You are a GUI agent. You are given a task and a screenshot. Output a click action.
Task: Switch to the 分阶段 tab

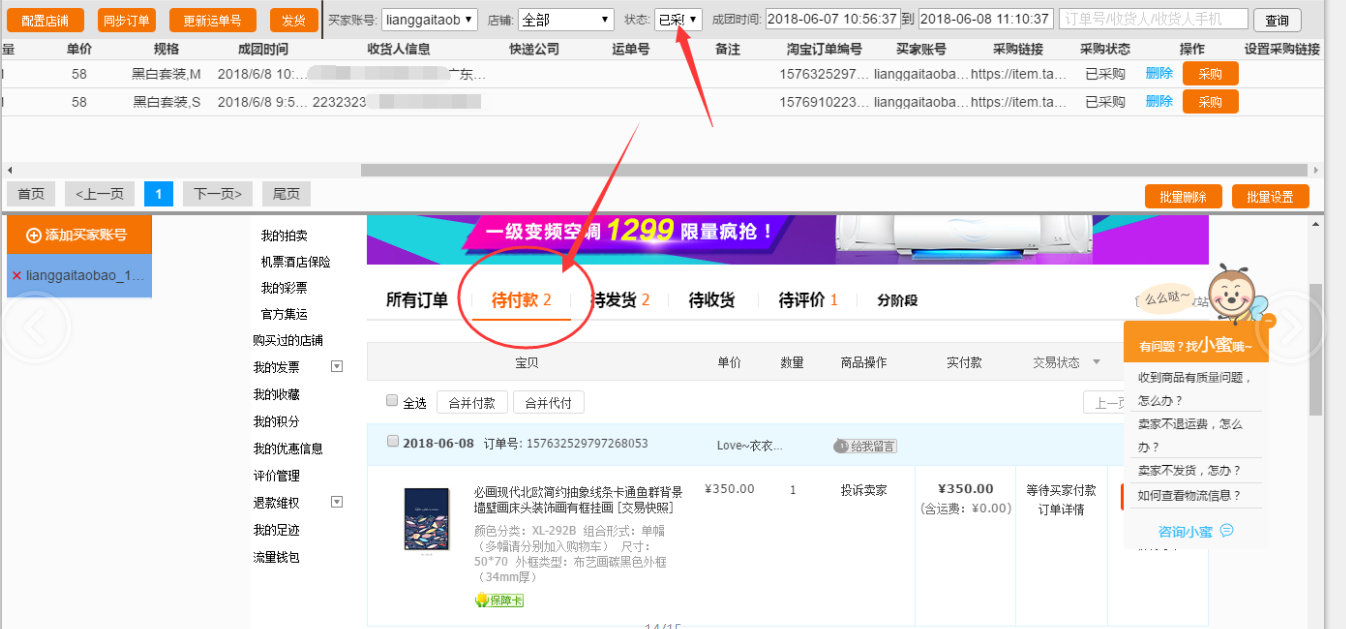coord(897,300)
